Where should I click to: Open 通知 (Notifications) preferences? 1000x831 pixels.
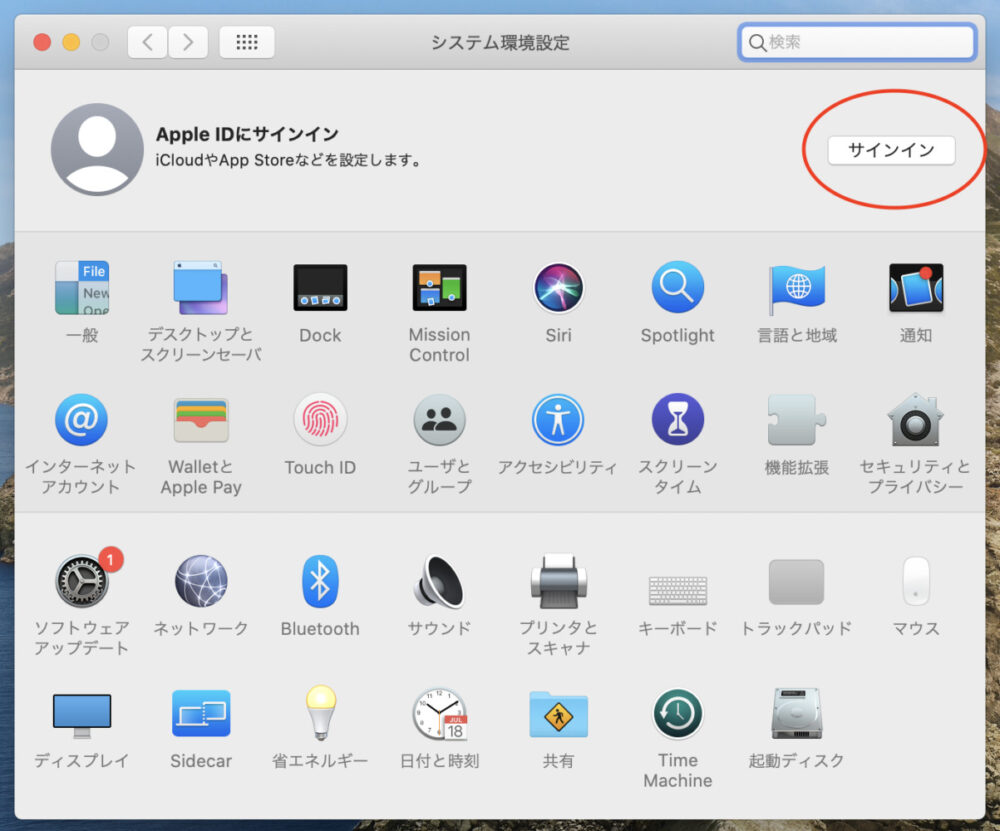pyautogui.click(x=916, y=288)
